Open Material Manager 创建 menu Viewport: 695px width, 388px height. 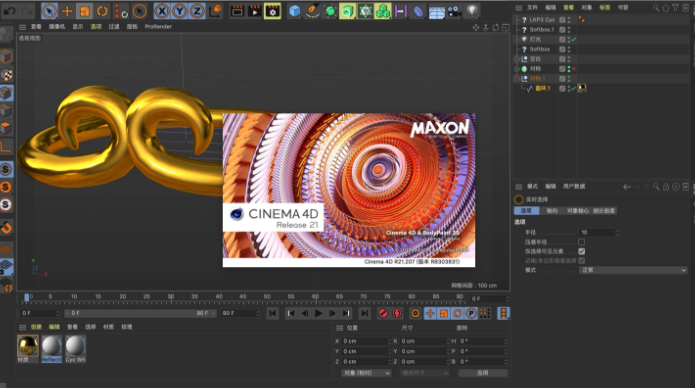(36, 327)
